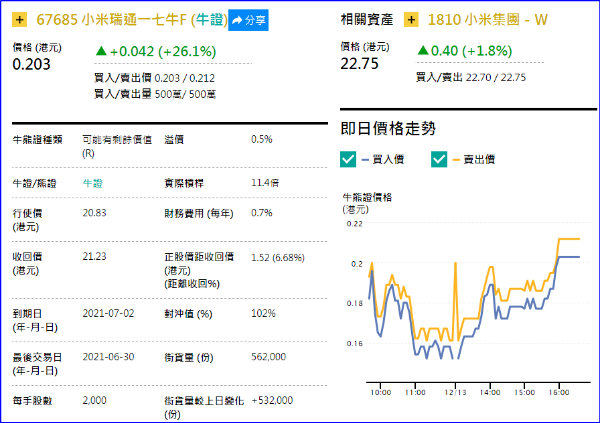Click the 牛熊證種類 row label
Screen dimensions: 600x423
point(38,140)
